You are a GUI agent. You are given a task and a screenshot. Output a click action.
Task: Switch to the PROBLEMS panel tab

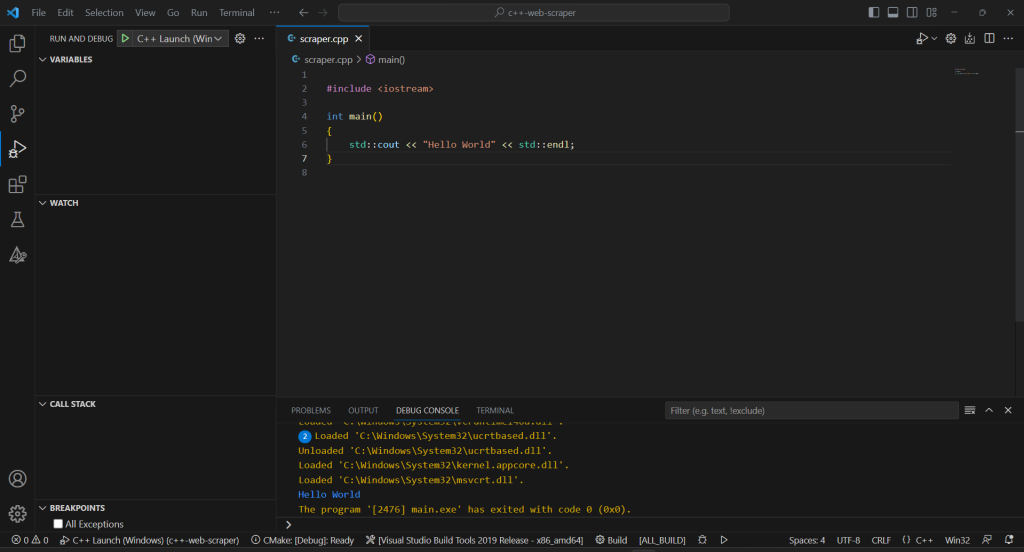pos(310,410)
